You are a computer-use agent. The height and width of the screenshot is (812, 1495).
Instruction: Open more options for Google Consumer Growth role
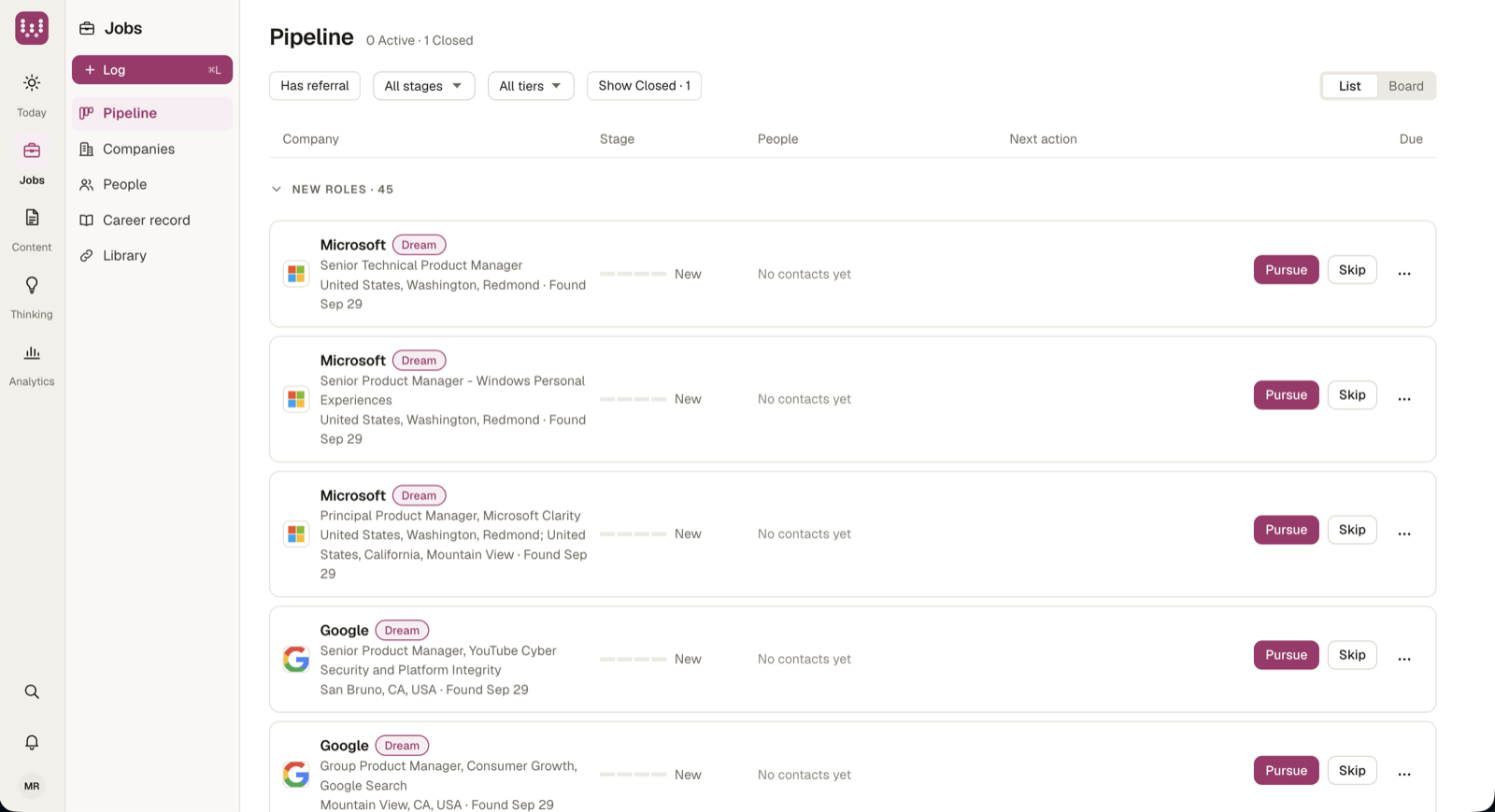coord(1404,775)
